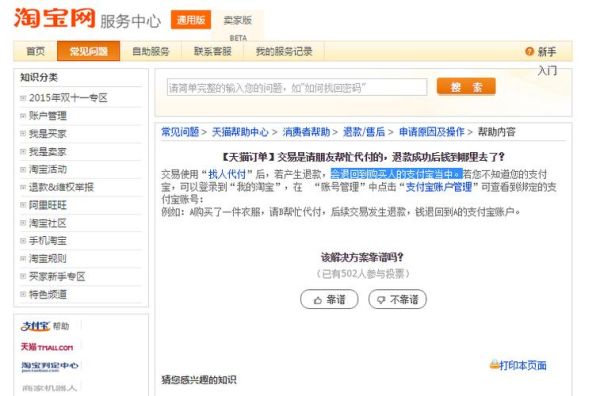This screenshot has width=600, height=396.
Task: Open the 支付宝账户管理 link in article
Action: point(439,187)
